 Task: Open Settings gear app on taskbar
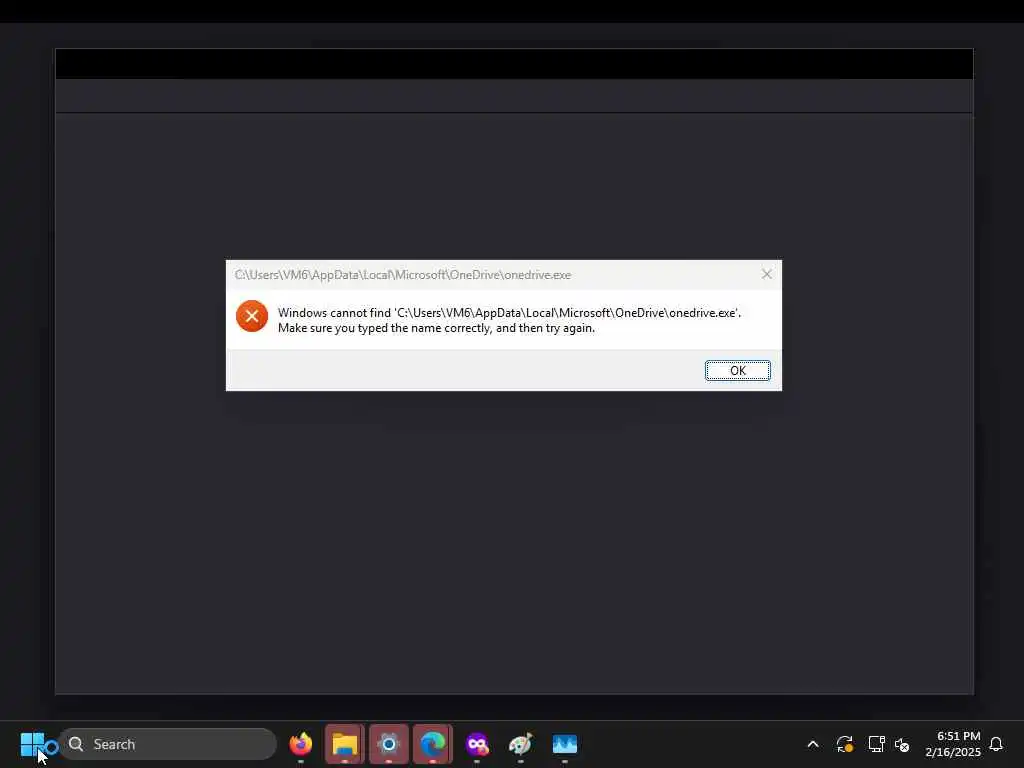tap(389, 744)
